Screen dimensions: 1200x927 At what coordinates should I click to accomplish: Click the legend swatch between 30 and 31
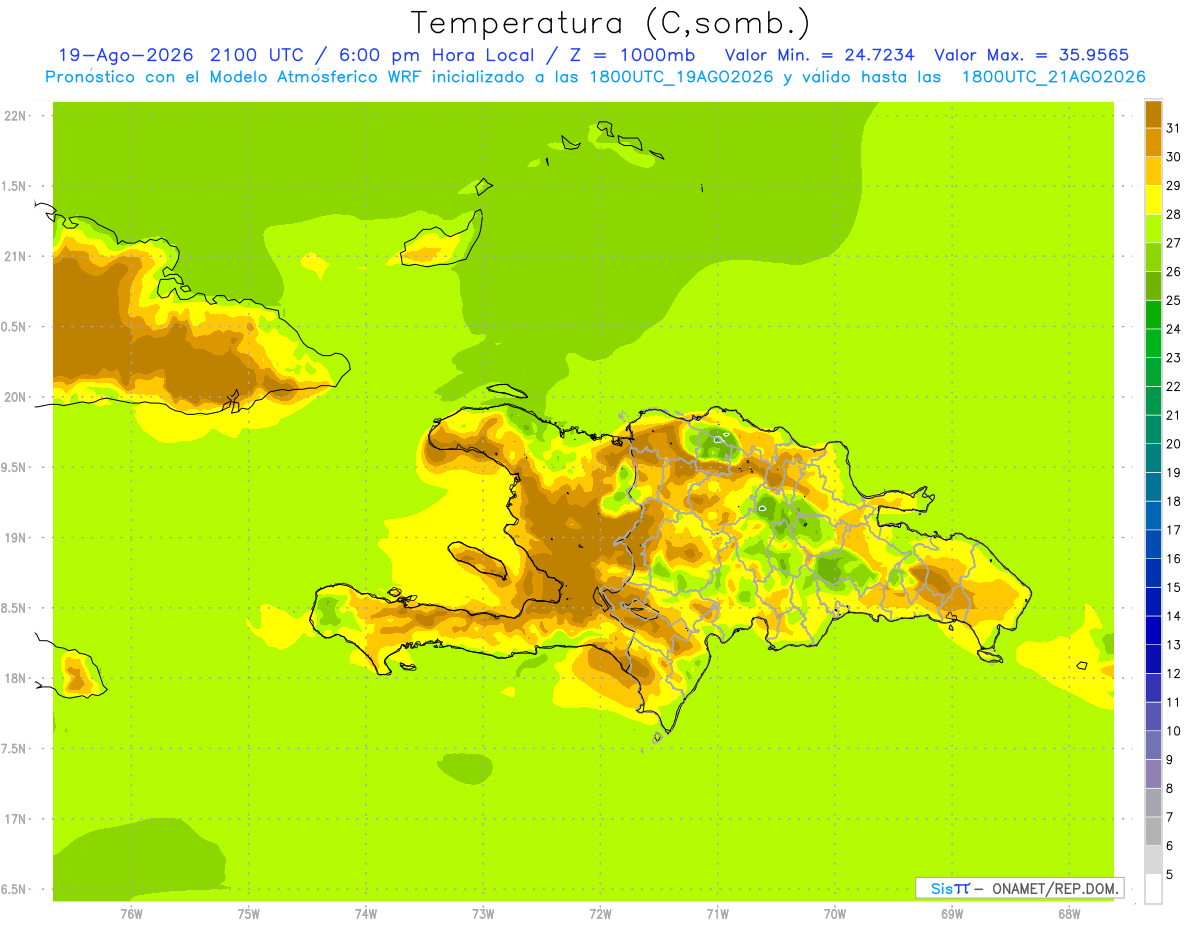point(1153,143)
